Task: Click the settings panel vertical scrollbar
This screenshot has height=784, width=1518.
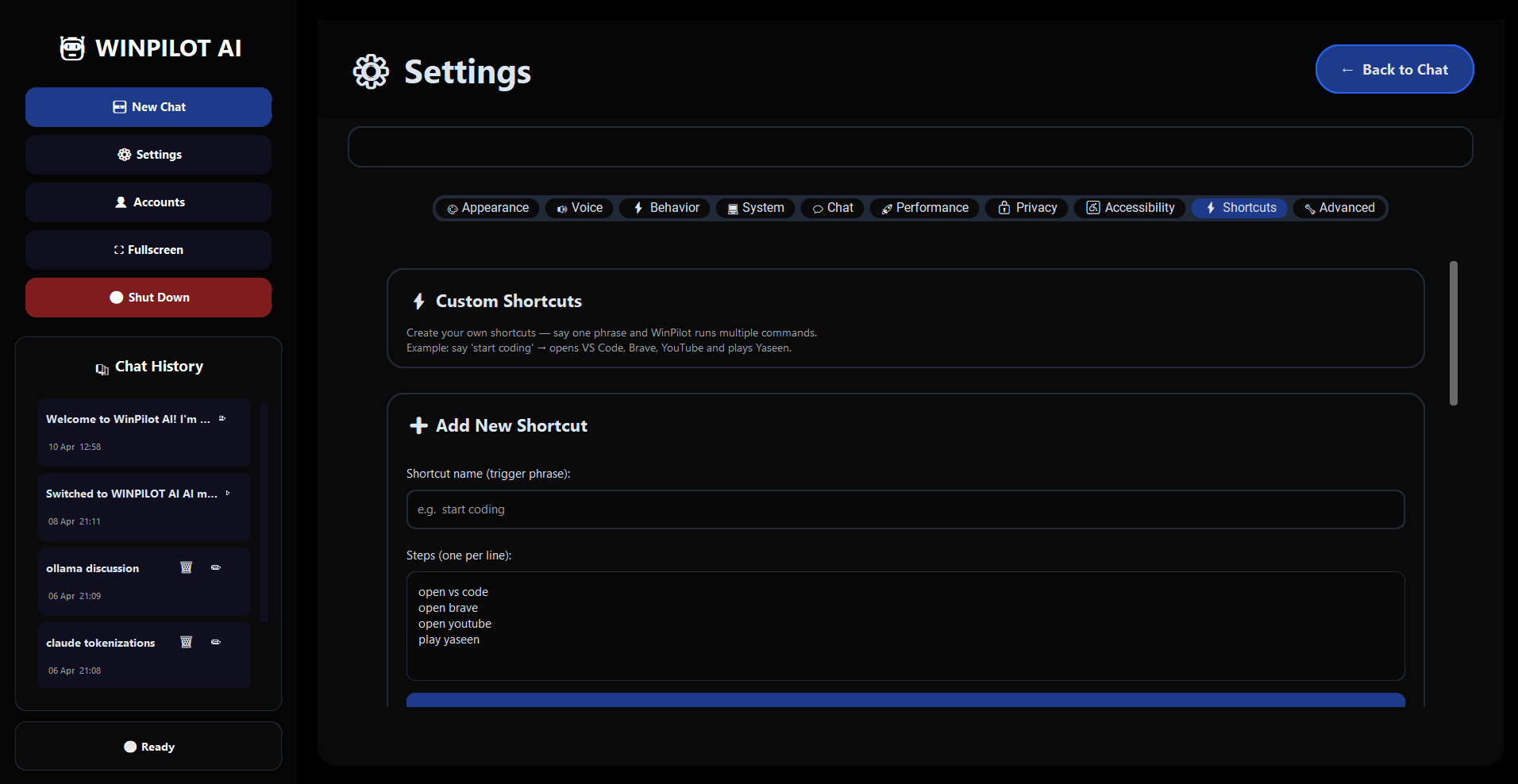Action: point(1454,333)
